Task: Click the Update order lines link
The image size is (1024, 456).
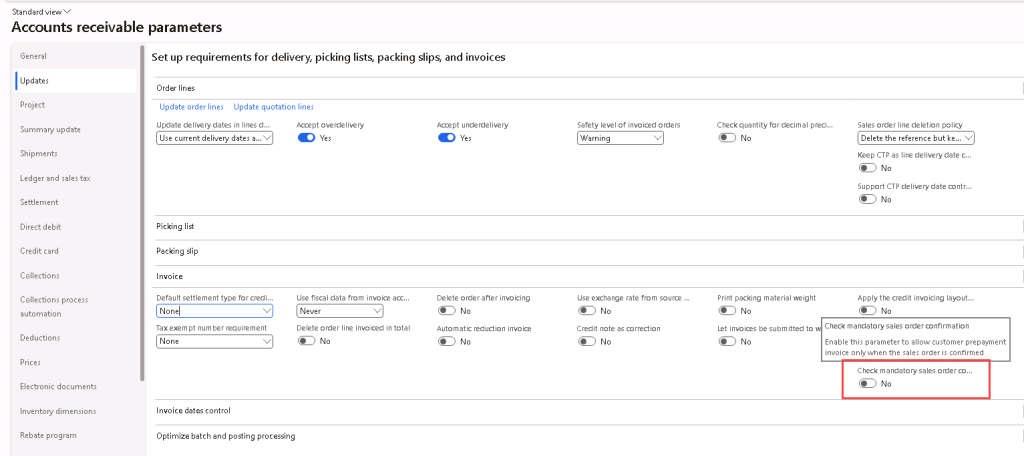Action: point(192,107)
